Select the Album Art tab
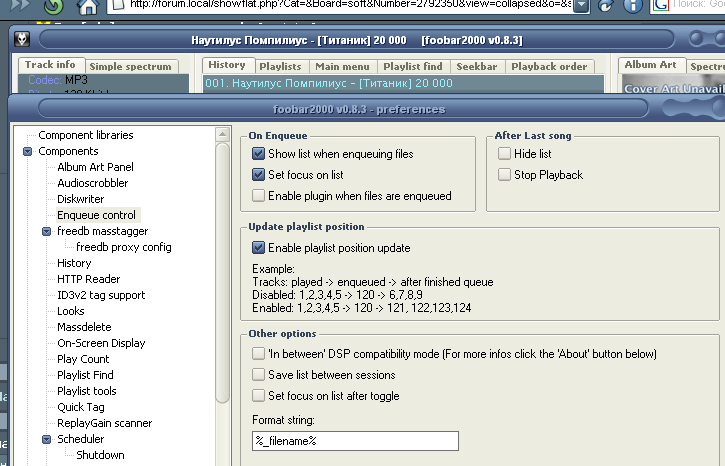The height and width of the screenshot is (466, 725). (x=651, y=65)
